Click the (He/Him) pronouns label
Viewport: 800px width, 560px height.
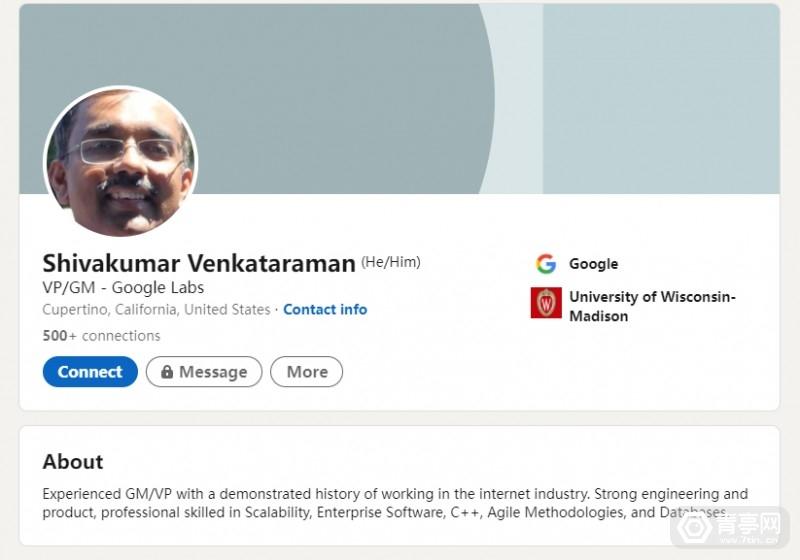[x=391, y=262]
